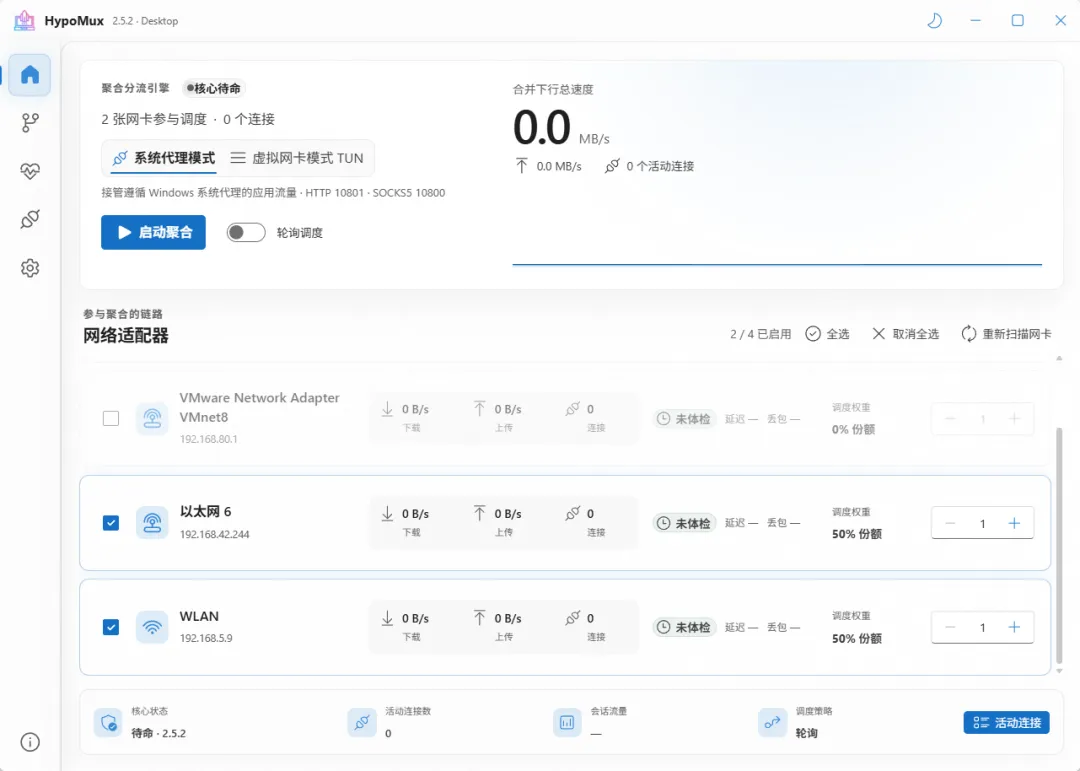This screenshot has width=1080, height=771.
Task: Click the 未体检 badge for VMnet8
Action: 685,418
